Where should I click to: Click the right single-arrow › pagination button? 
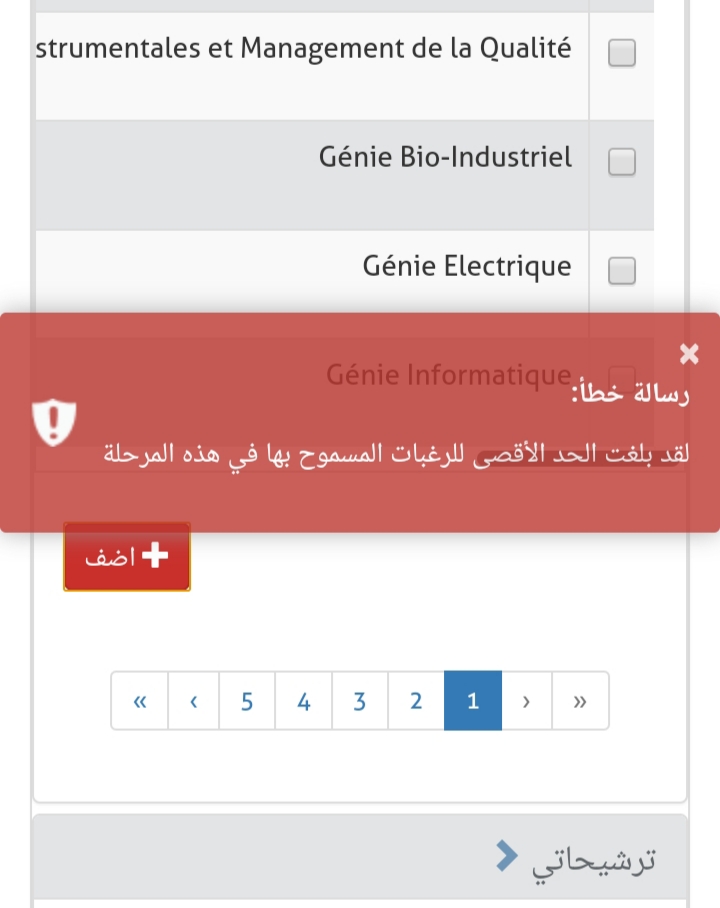click(x=526, y=701)
